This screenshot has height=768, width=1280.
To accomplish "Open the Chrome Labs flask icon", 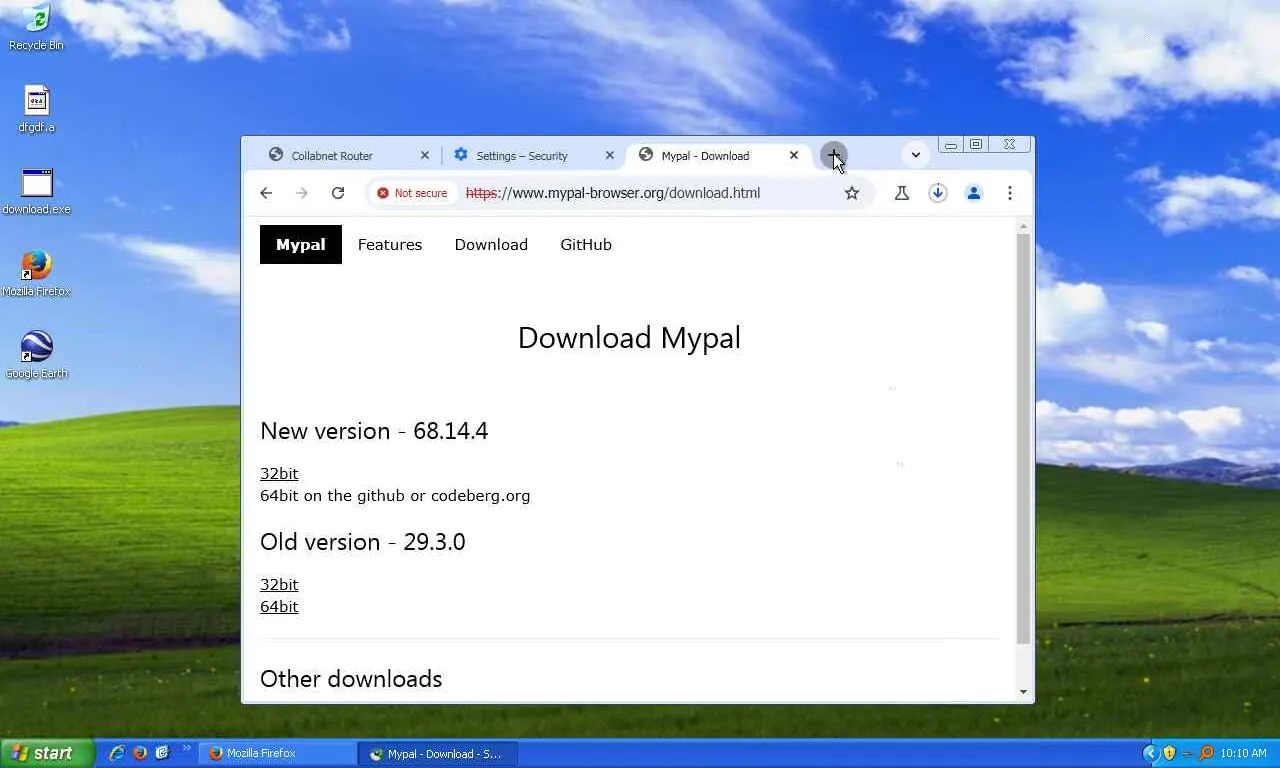I will [x=902, y=193].
